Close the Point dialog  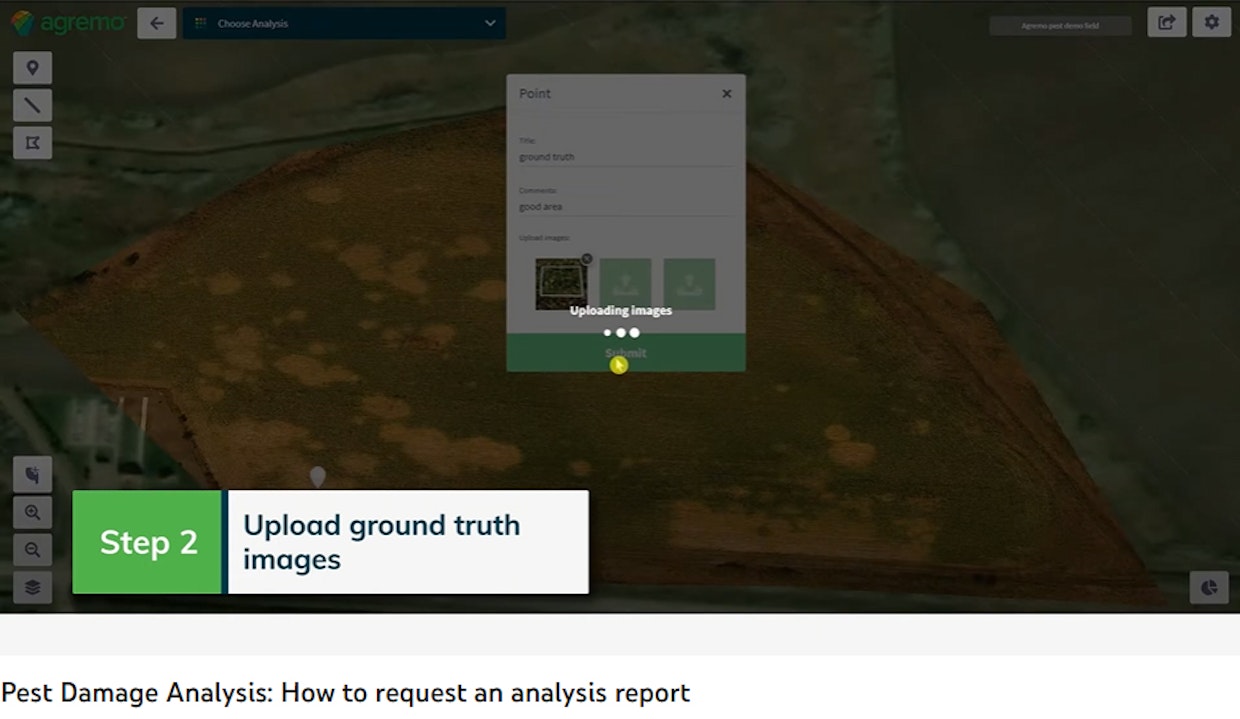[x=727, y=93]
